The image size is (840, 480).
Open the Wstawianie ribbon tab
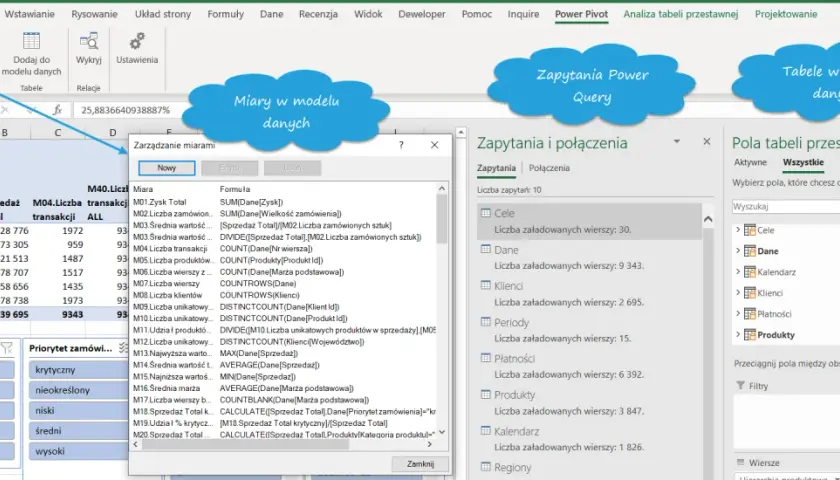tap(29, 14)
